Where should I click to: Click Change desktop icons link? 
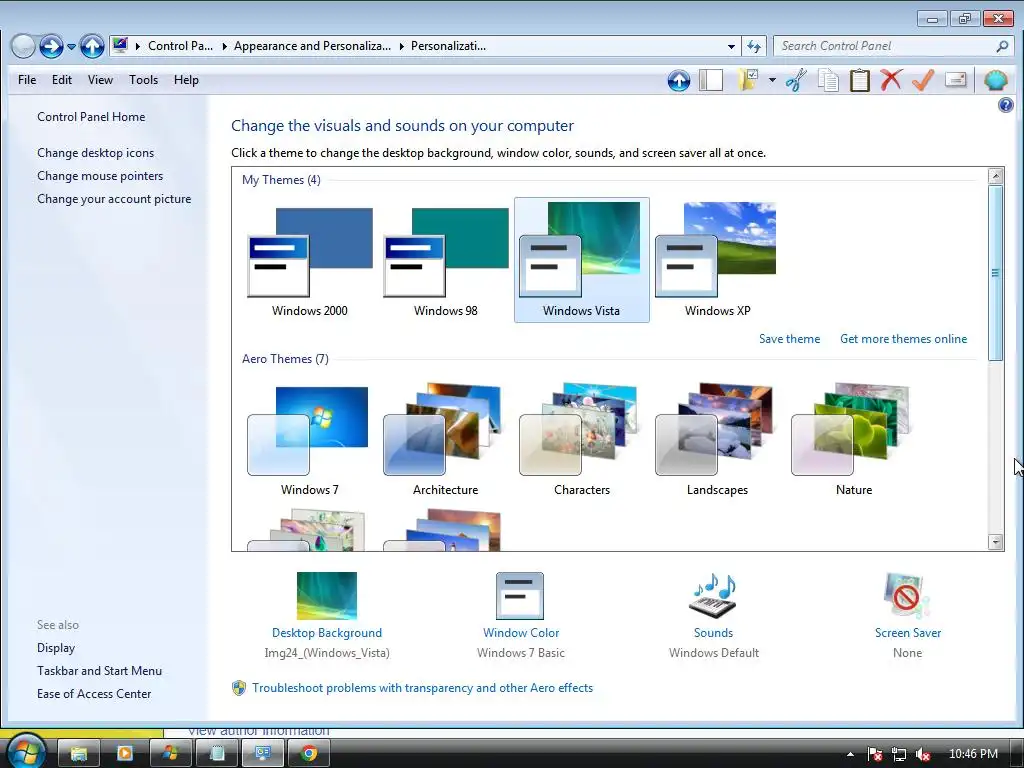pyautogui.click(x=95, y=153)
